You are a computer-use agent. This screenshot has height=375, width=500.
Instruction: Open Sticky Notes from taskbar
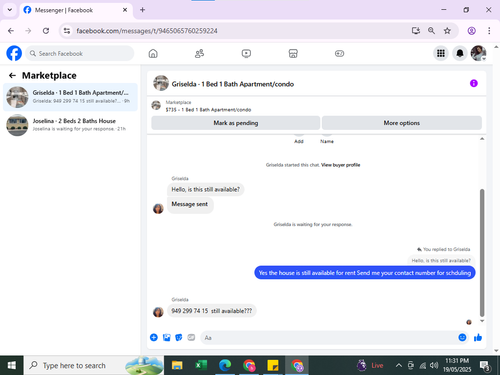[273, 366]
